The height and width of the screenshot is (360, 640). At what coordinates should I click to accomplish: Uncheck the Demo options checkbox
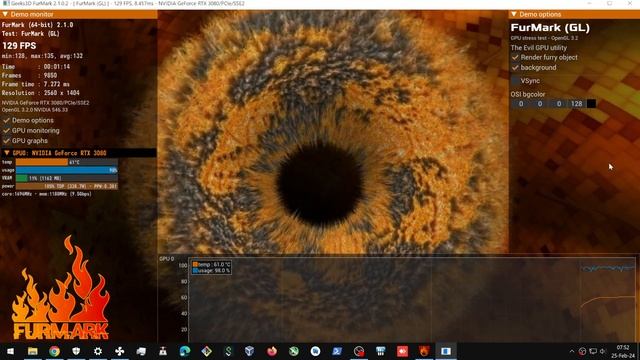click(6, 120)
